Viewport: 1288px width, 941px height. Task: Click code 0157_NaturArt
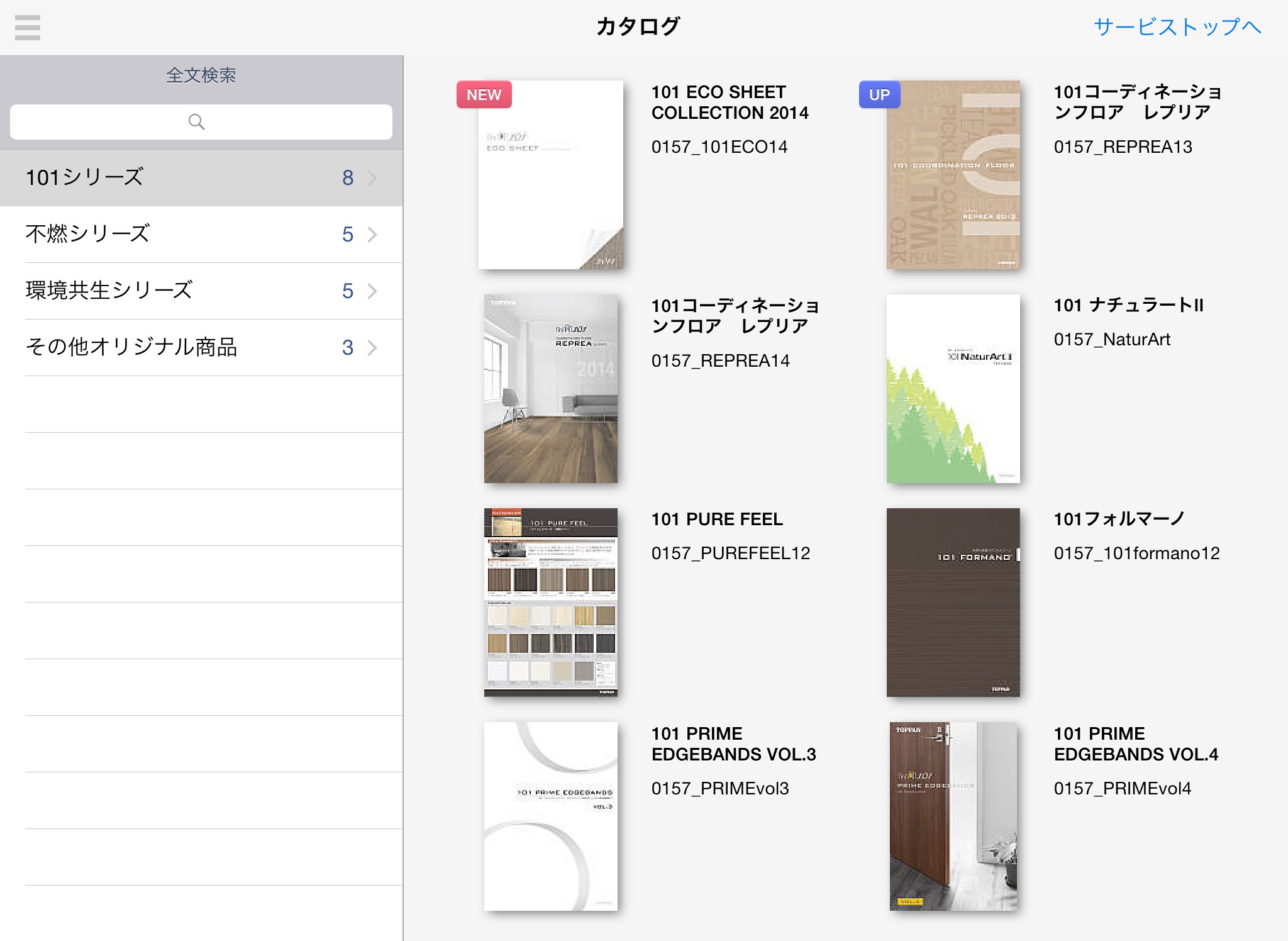[1112, 340]
